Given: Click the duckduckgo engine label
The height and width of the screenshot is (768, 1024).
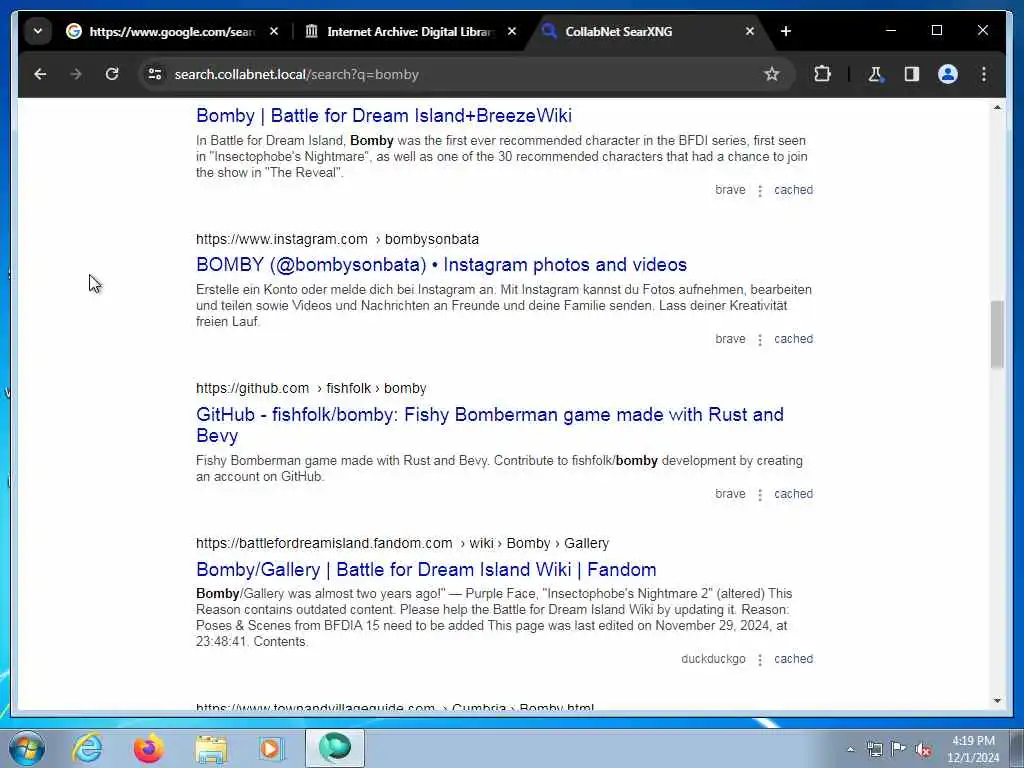Looking at the screenshot, I should coord(713,659).
